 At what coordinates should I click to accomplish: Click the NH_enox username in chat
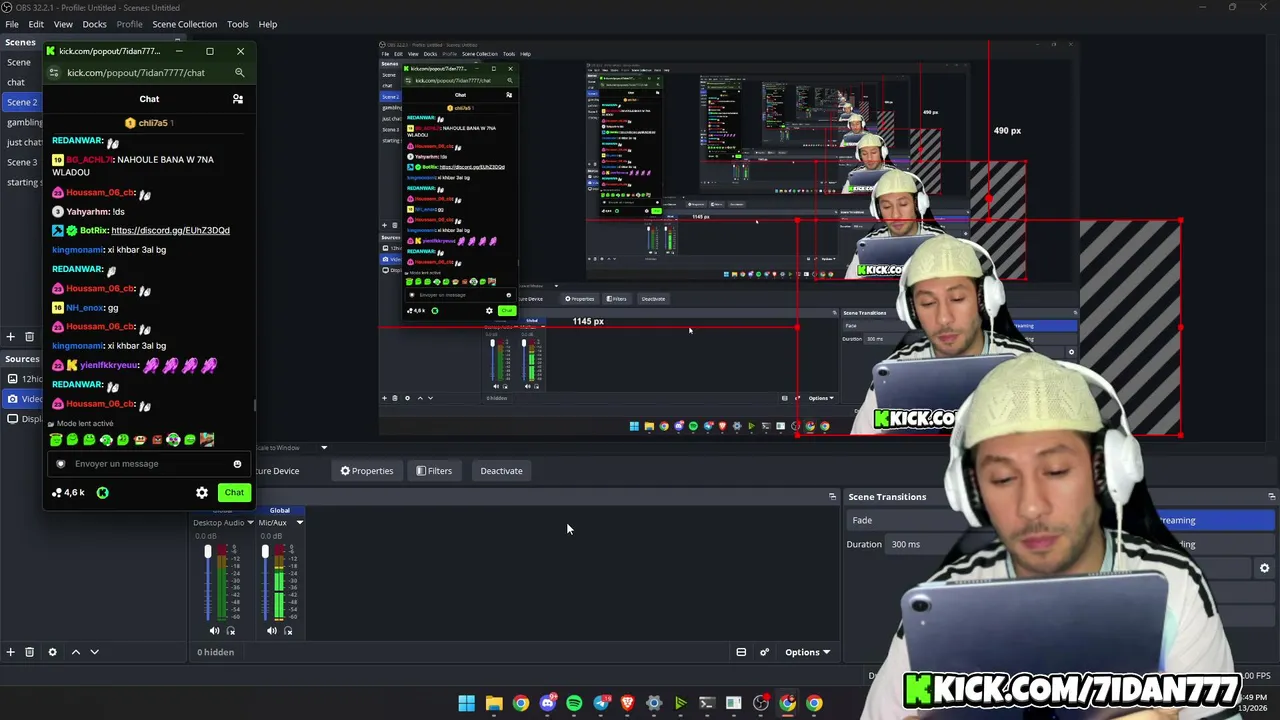coord(85,308)
